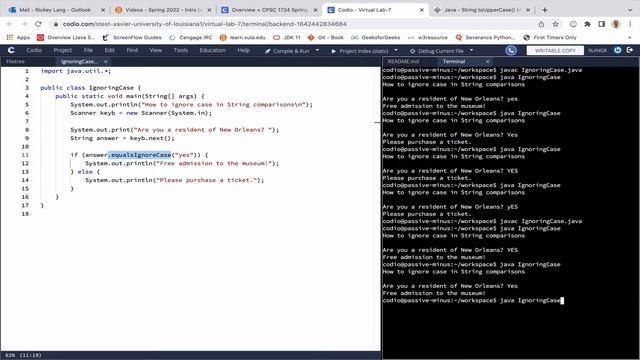The width and height of the screenshot is (640, 360).
Task: Open the File menu
Action: (88, 50)
